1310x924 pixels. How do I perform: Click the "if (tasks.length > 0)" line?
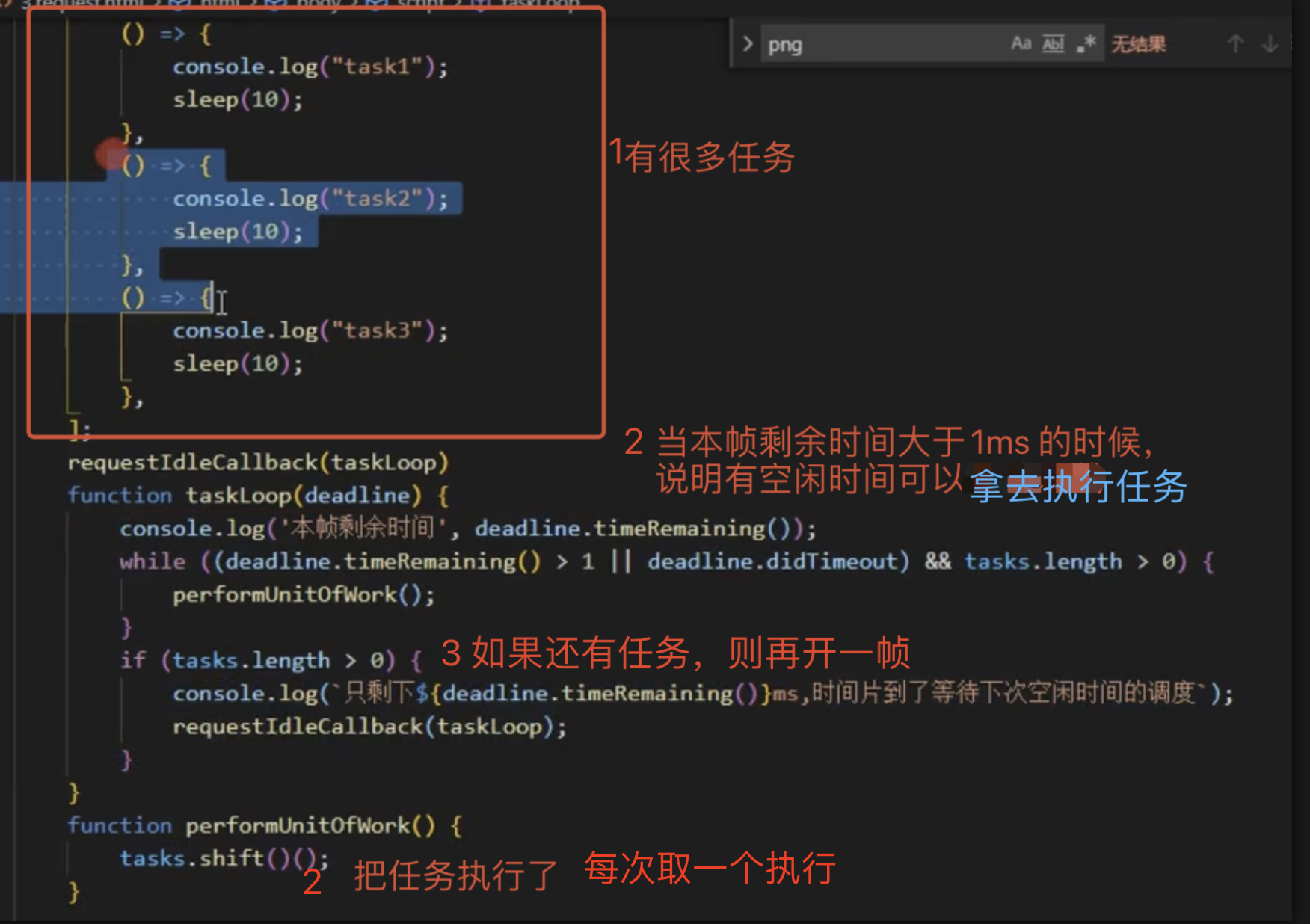tap(271, 660)
